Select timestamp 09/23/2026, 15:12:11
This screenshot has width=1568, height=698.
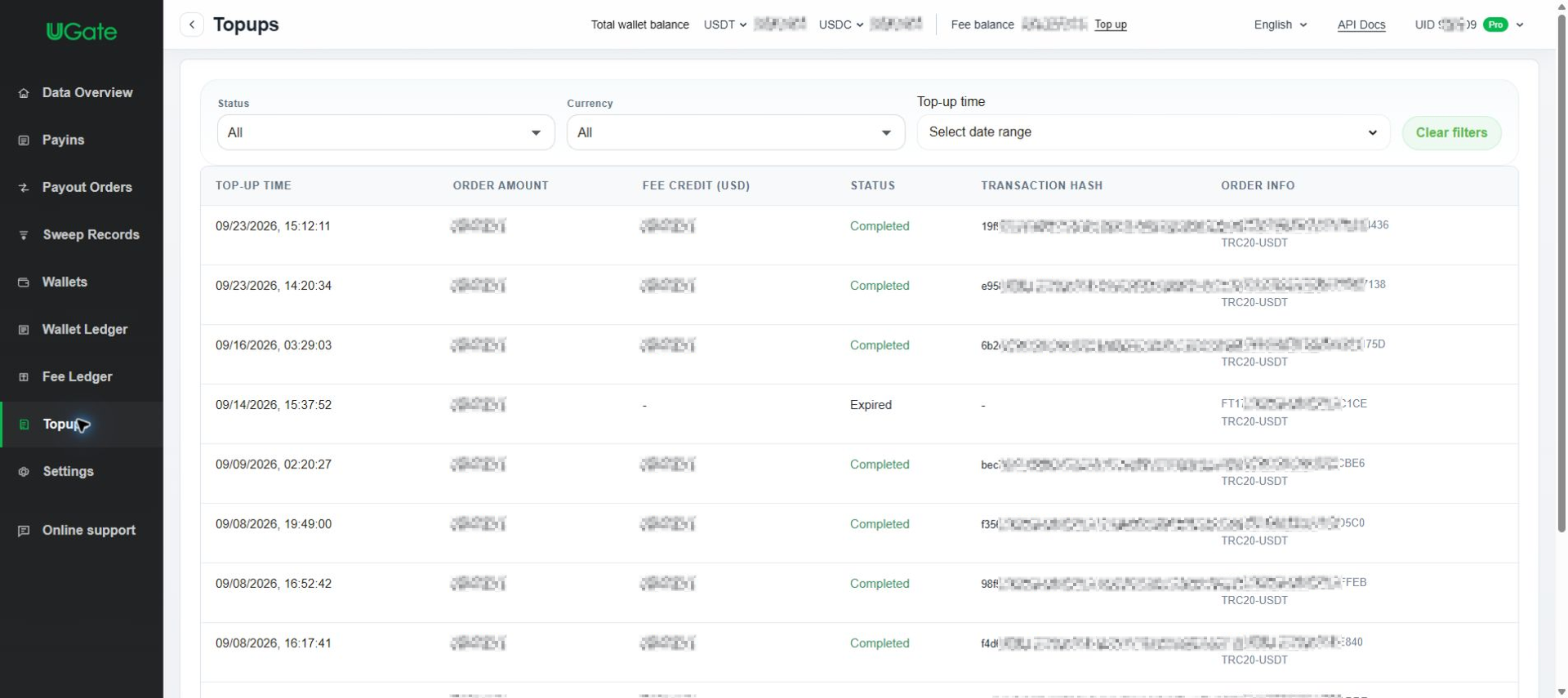(x=273, y=226)
